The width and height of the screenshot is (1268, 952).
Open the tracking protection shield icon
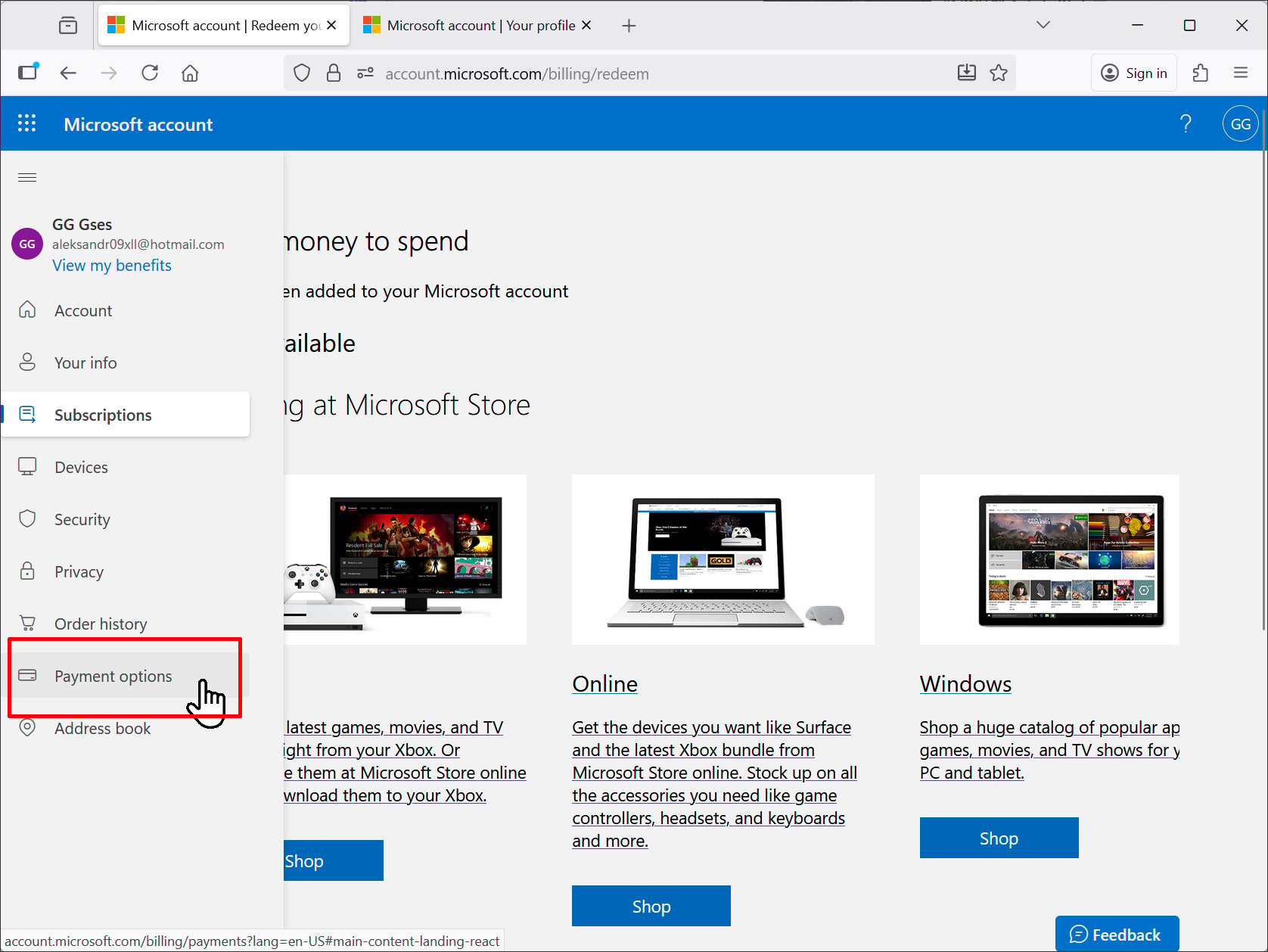(x=302, y=73)
